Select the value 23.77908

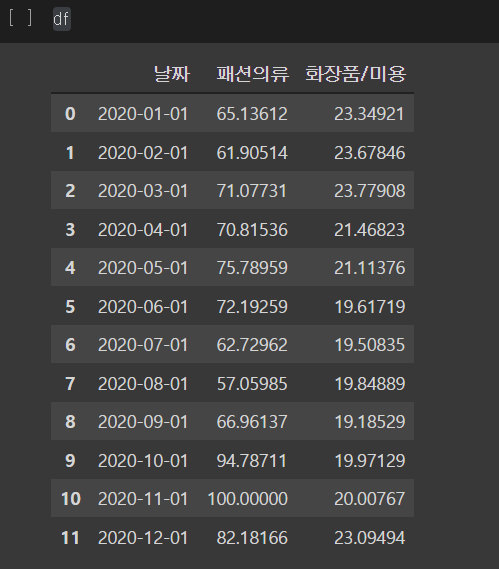(369, 191)
